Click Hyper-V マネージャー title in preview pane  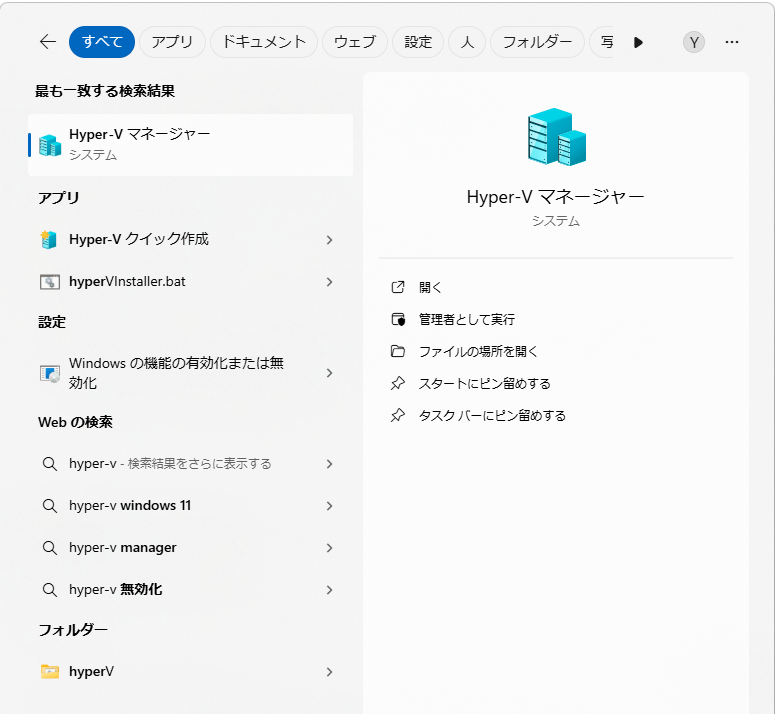(555, 197)
